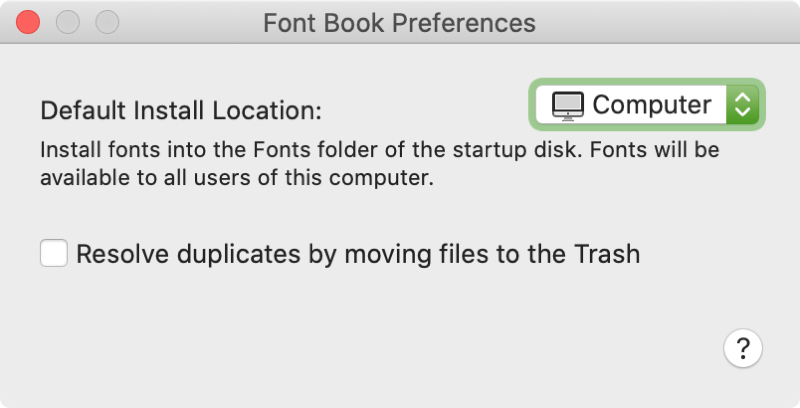Click the 'moving files to the Trash' label
Screen dimensions: 800x408
click(x=492, y=254)
